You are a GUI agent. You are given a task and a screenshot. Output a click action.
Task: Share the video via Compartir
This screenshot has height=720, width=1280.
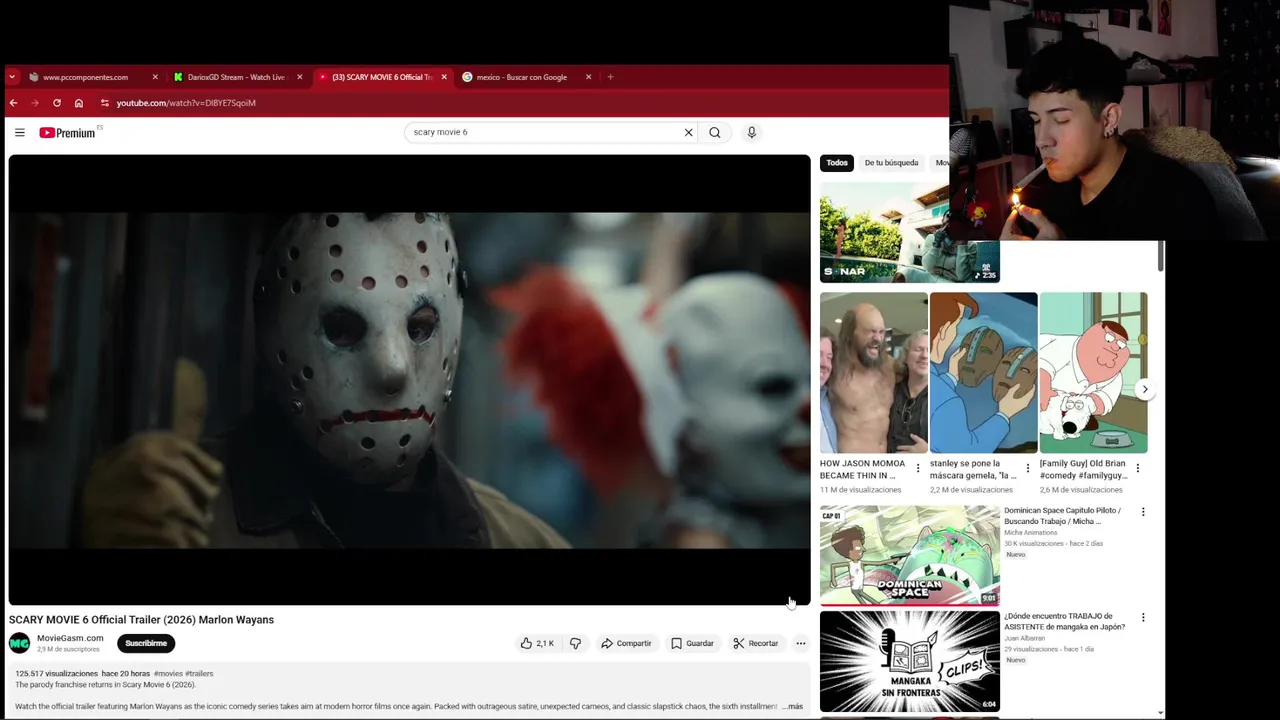coord(626,643)
